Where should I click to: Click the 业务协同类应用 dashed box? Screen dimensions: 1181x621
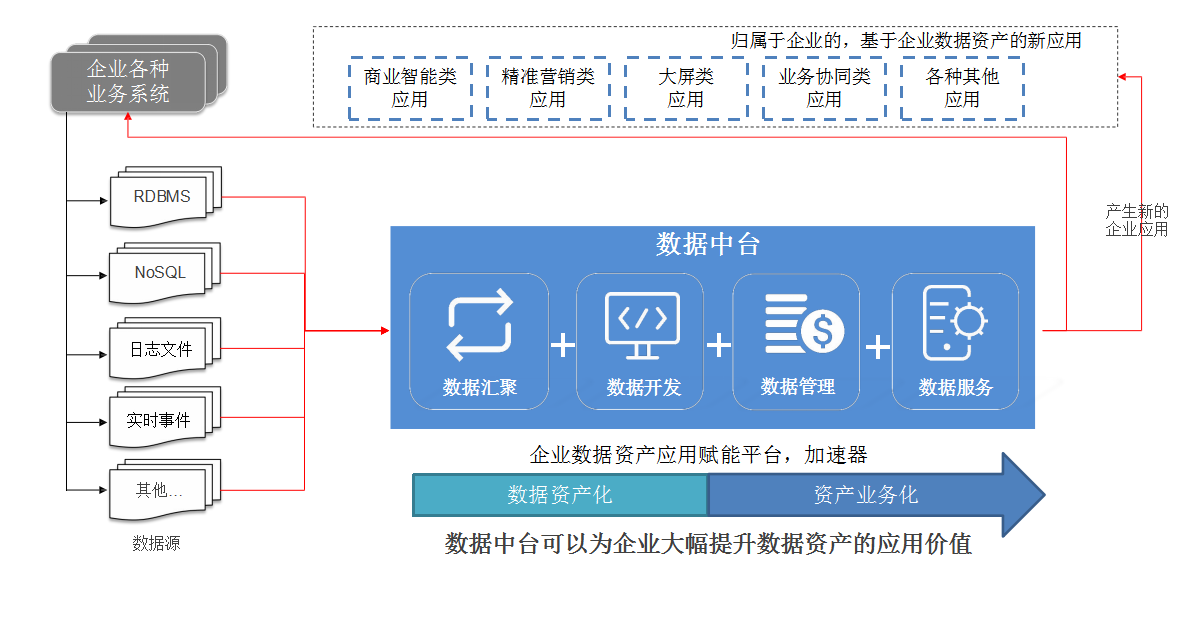tap(824, 88)
